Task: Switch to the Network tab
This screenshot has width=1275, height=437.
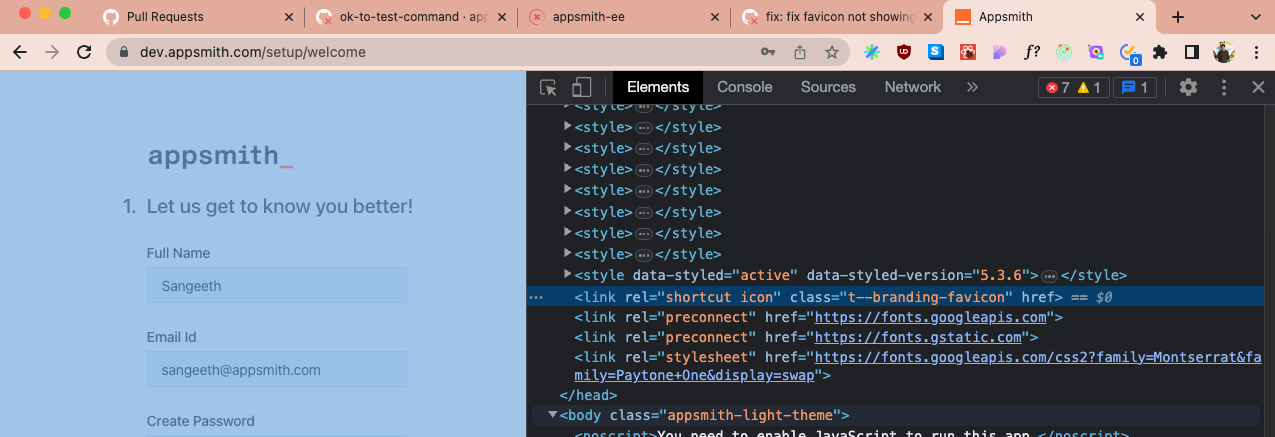Action: click(x=912, y=87)
